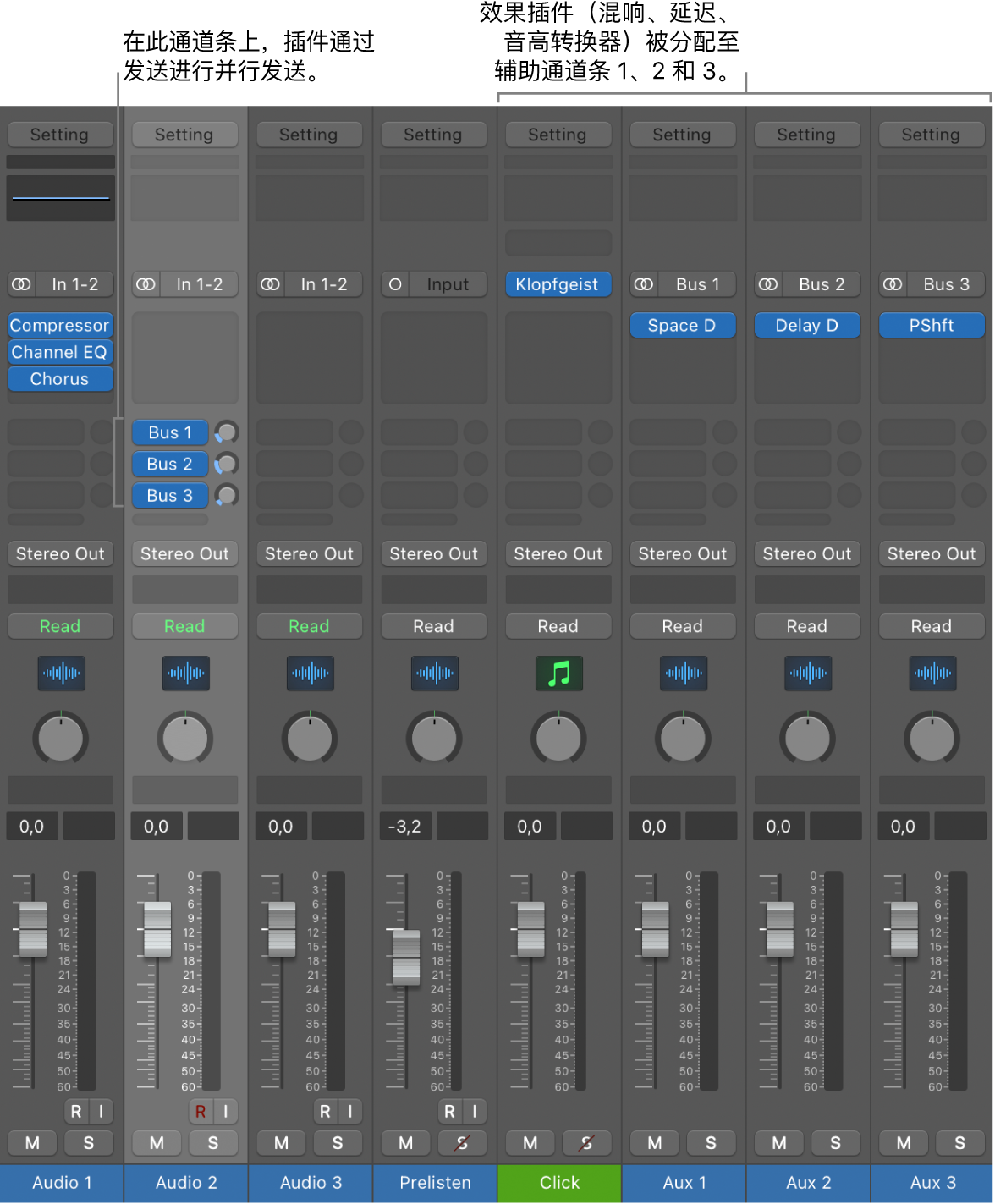Click the green music note icon on Click

558,673
